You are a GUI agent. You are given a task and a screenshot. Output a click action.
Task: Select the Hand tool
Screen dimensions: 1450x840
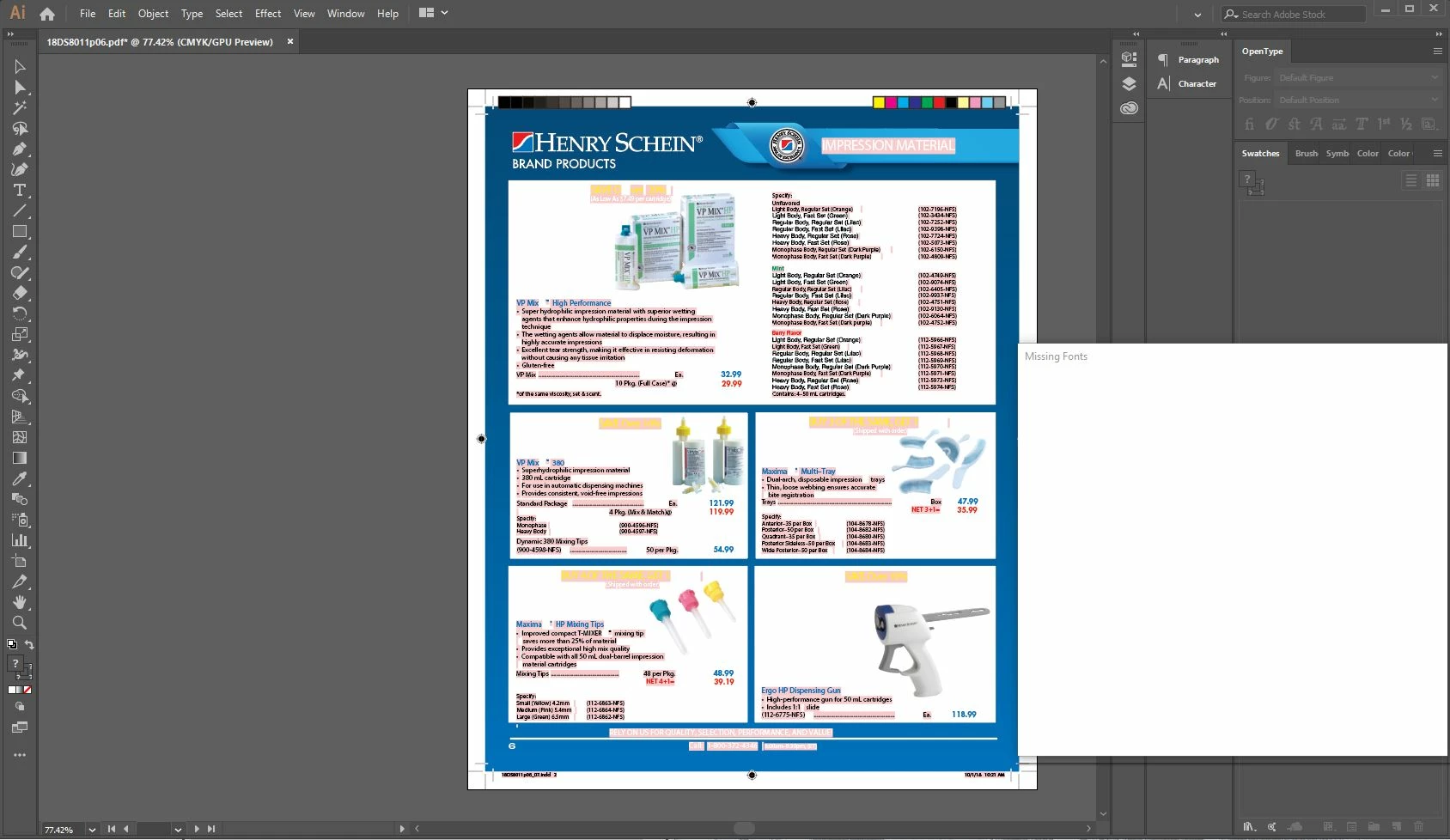pos(20,603)
